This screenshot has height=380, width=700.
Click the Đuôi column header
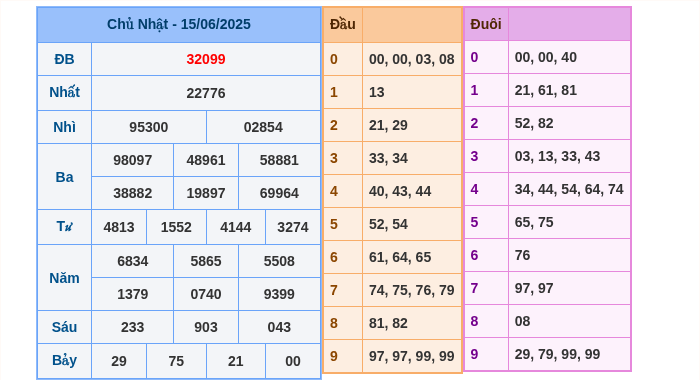(x=486, y=24)
